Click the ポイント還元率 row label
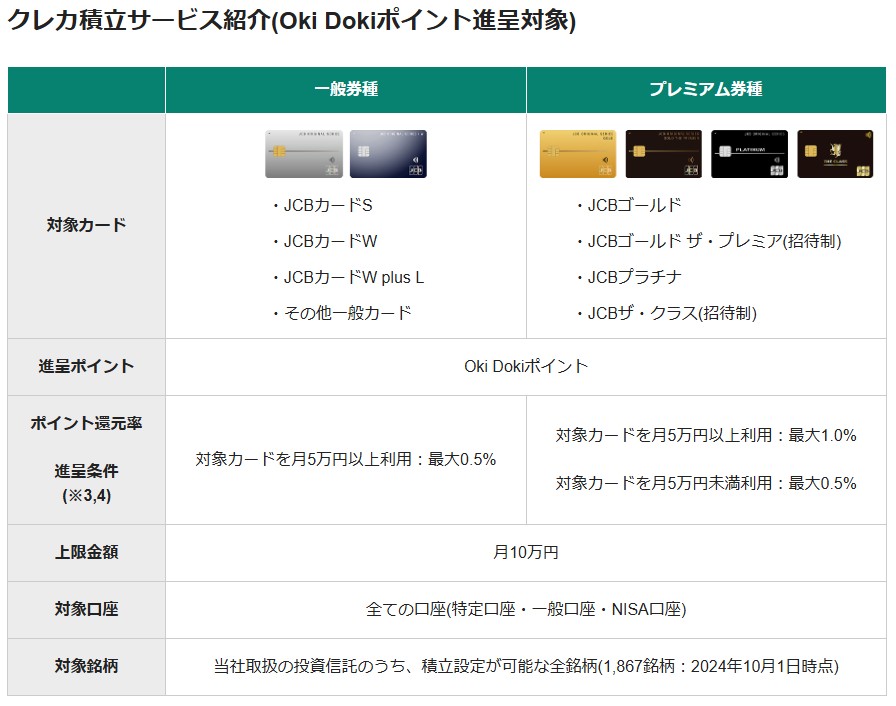 point(86,423)
